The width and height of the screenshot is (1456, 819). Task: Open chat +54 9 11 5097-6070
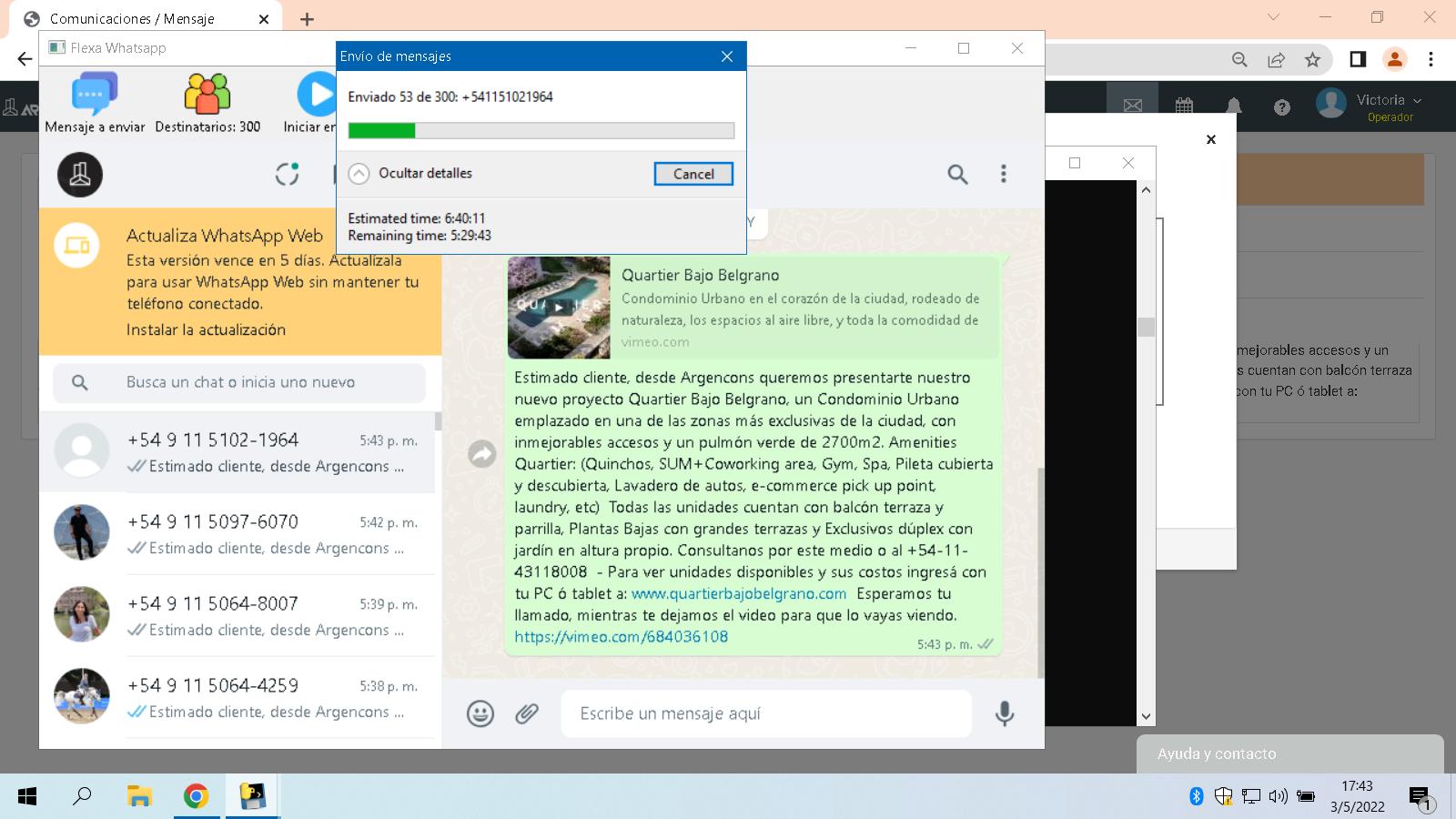point(237,534)
